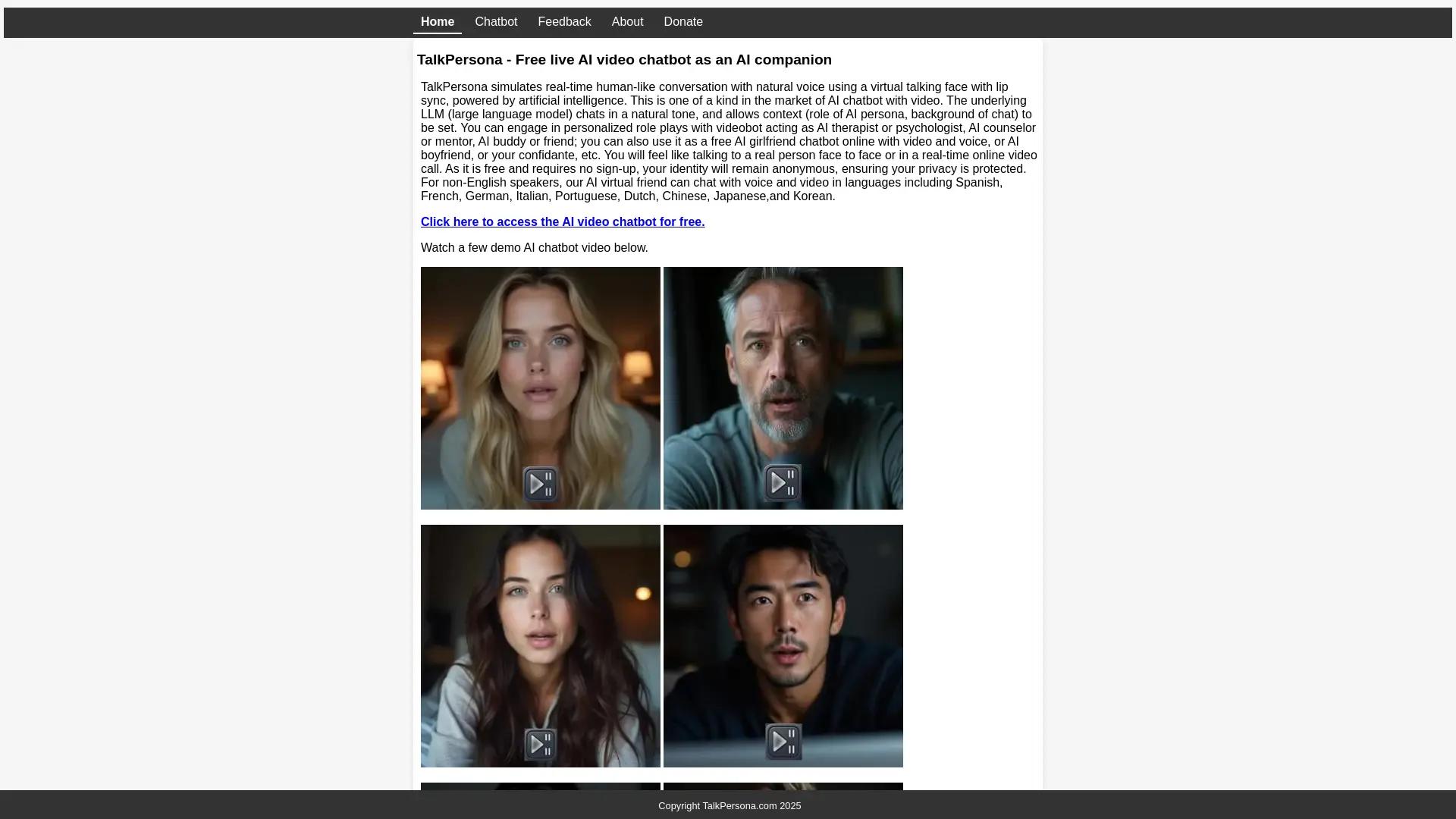Image resolution: width=1456 pixels, height=819 pixels.
Task: Click the TalkPersona description paragraph
Action: click(x=728, y=142)
